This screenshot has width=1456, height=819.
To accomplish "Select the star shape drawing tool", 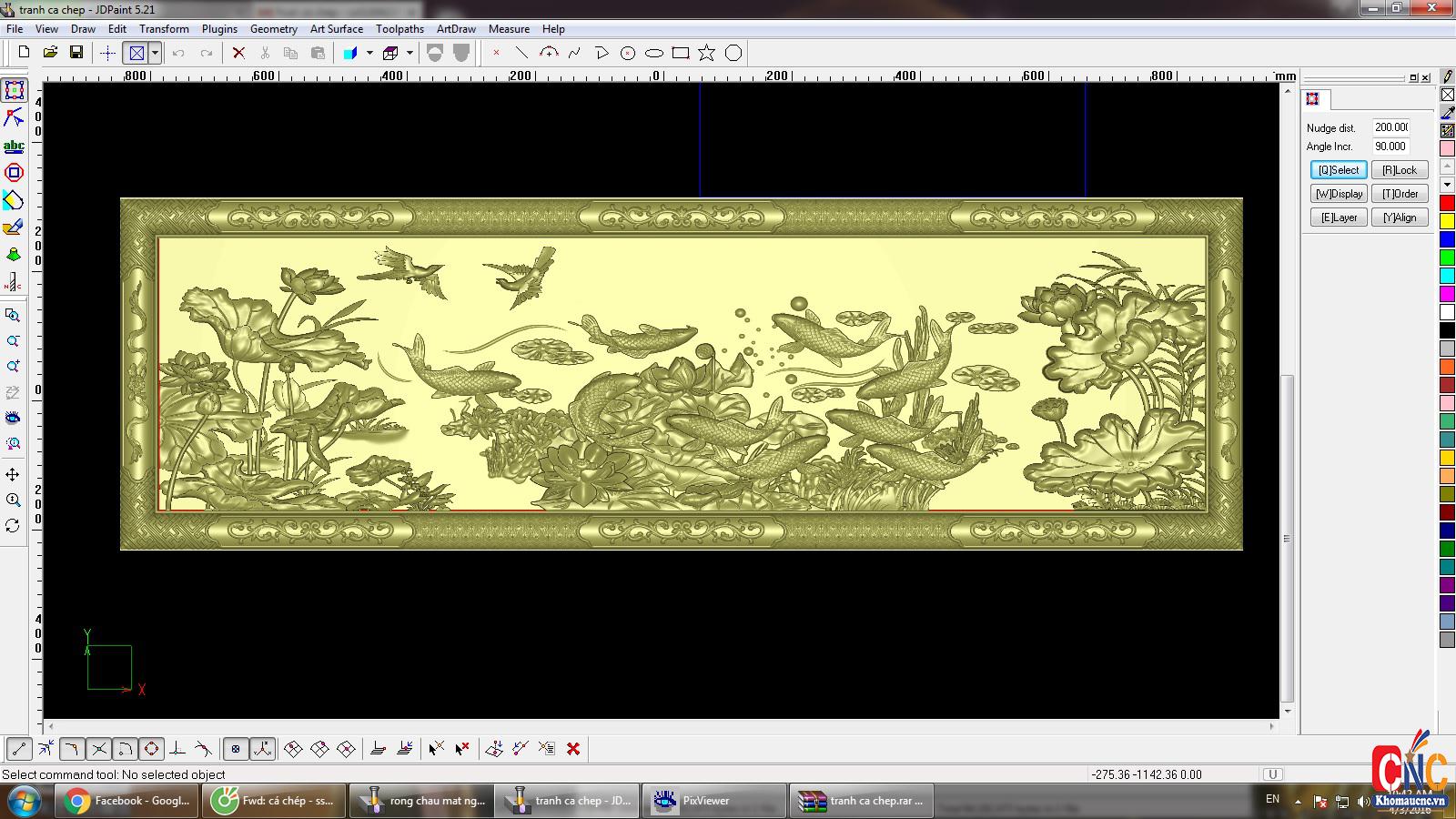I will coord(706,53).
